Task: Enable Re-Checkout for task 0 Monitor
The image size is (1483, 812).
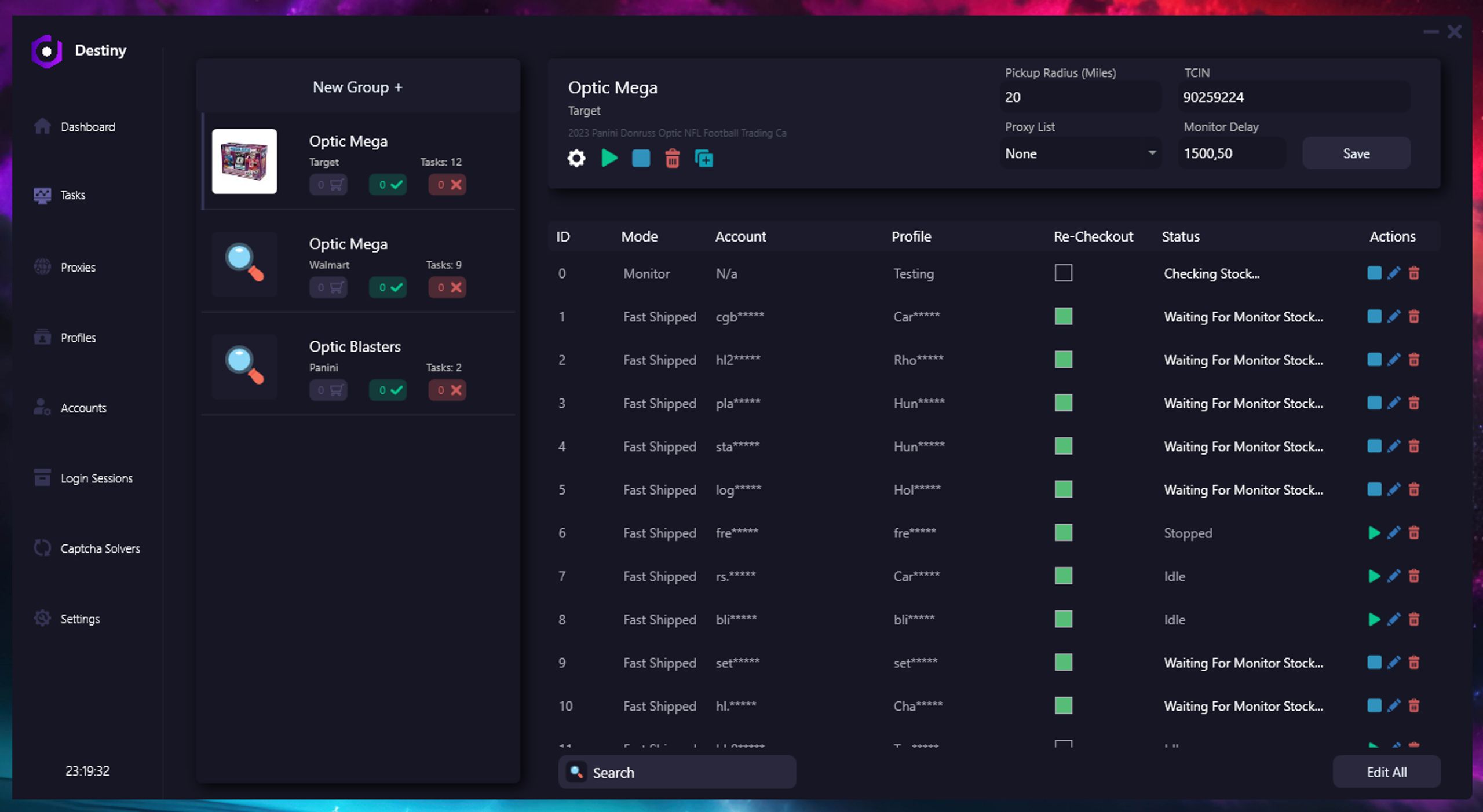Action: (x=1063, y=273)
